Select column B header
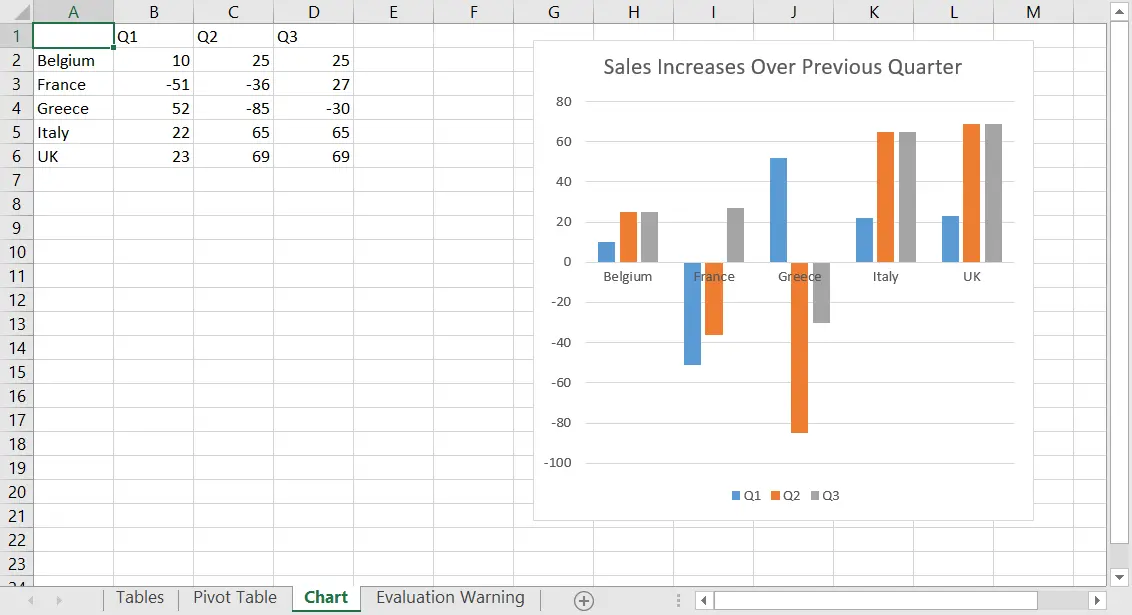Image resolution: width=1132 pixels, height=615 pixels. (x=154, y=12)
